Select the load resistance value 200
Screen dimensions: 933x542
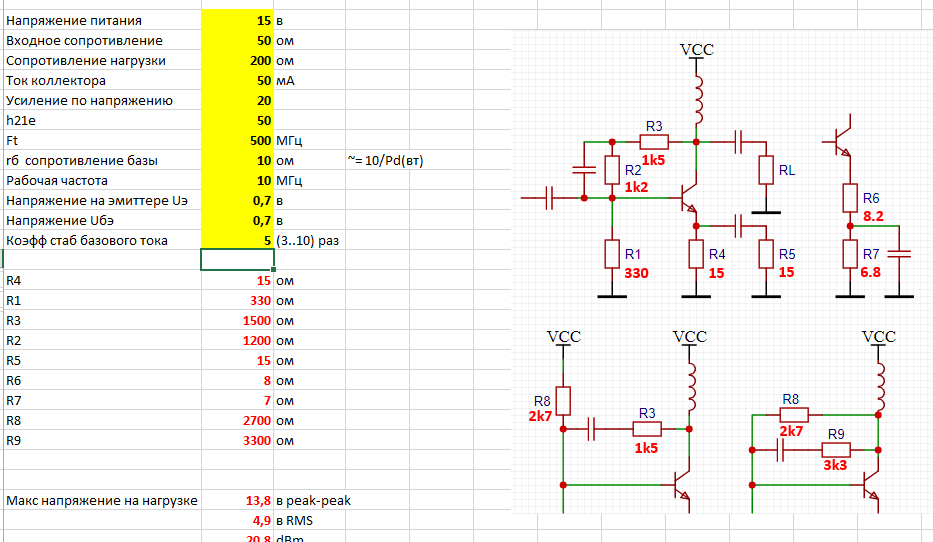click(237, 60)
